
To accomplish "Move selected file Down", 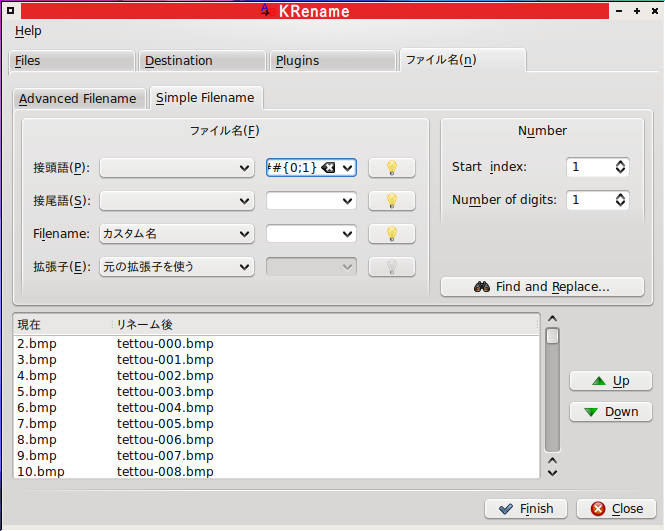I will coord(611,412).
